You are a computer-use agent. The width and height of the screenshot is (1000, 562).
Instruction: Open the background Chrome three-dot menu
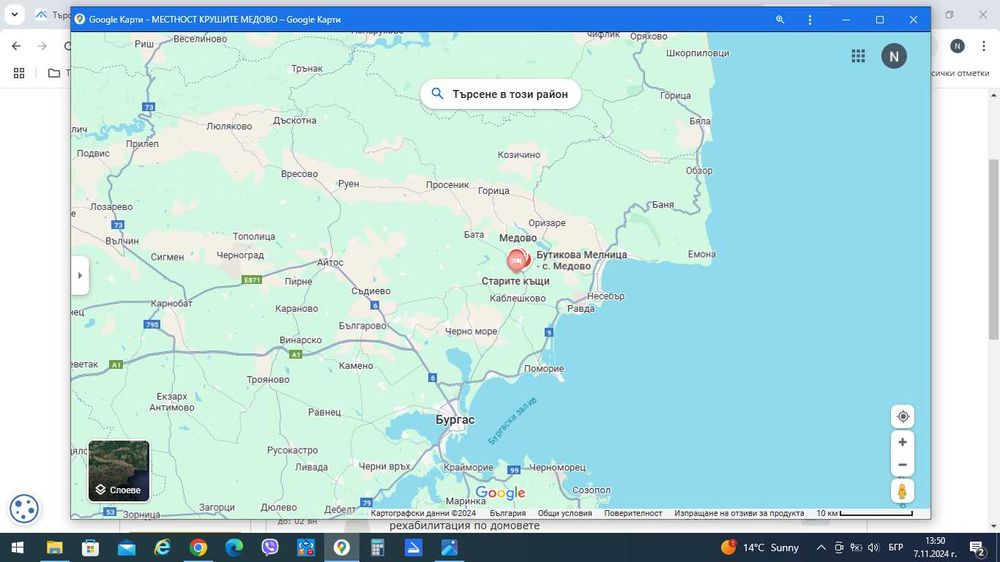pyautogui.click(x=984, y=46)
